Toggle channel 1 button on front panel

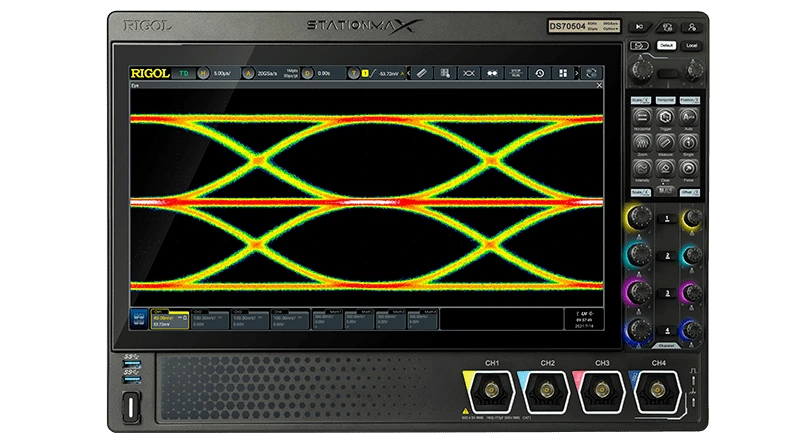point(666,217)
